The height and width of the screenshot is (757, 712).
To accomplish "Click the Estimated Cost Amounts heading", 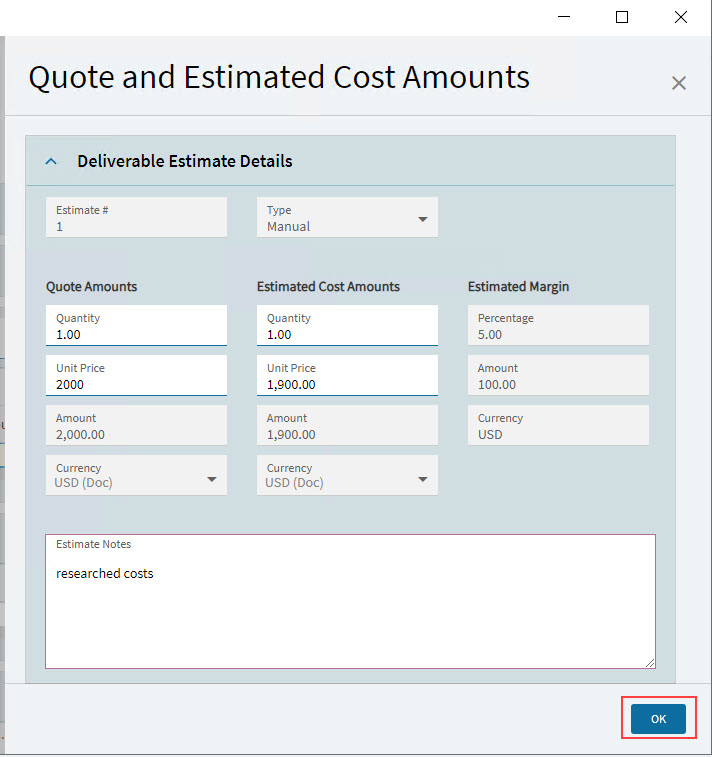I will (x=328, y=287).
